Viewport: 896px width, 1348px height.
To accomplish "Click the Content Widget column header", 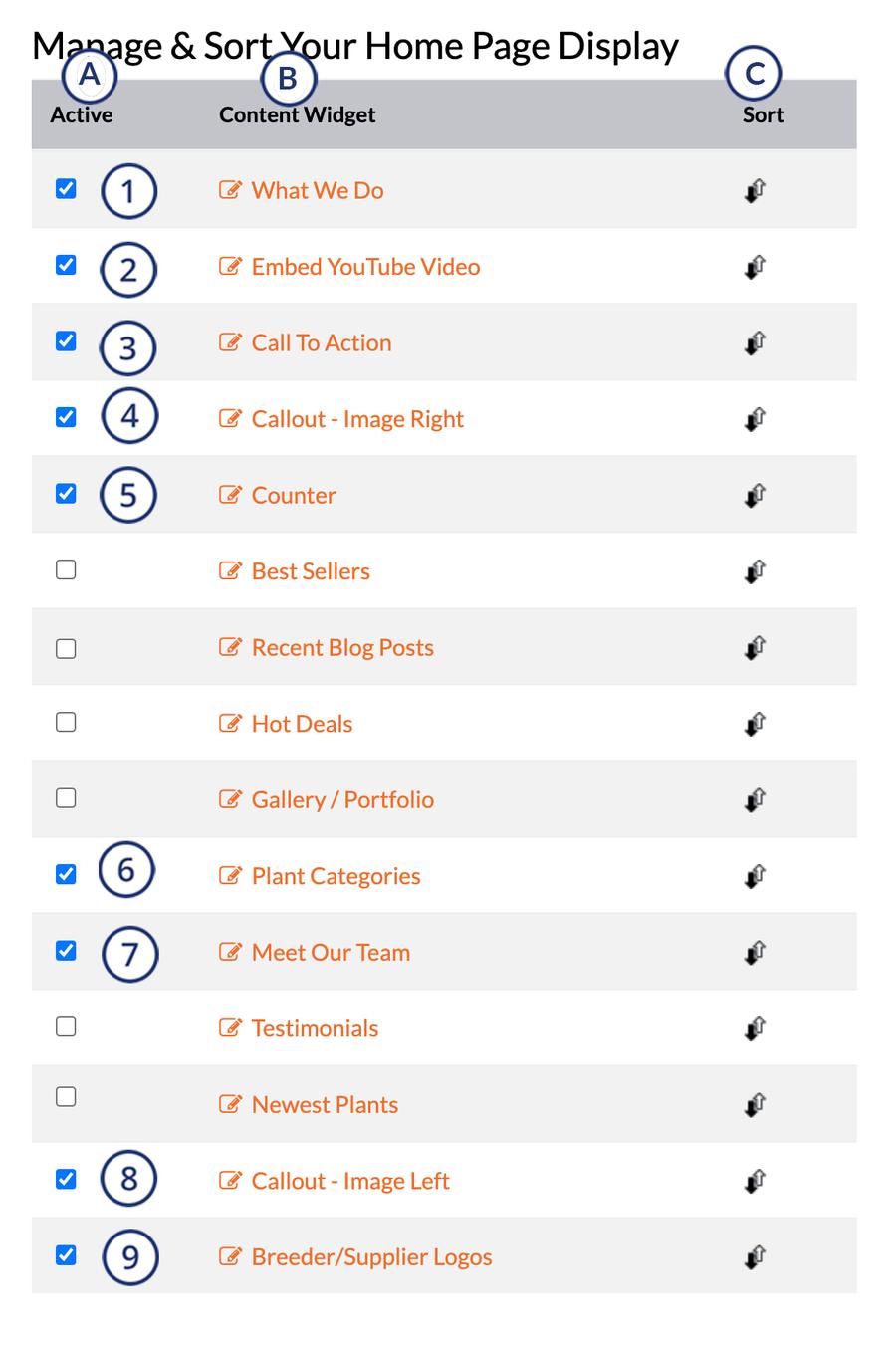I will 297,114.
